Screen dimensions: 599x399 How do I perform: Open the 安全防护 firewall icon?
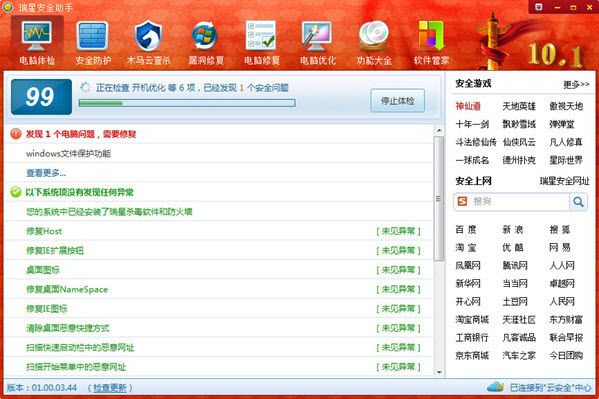click(x=92, y=37)
